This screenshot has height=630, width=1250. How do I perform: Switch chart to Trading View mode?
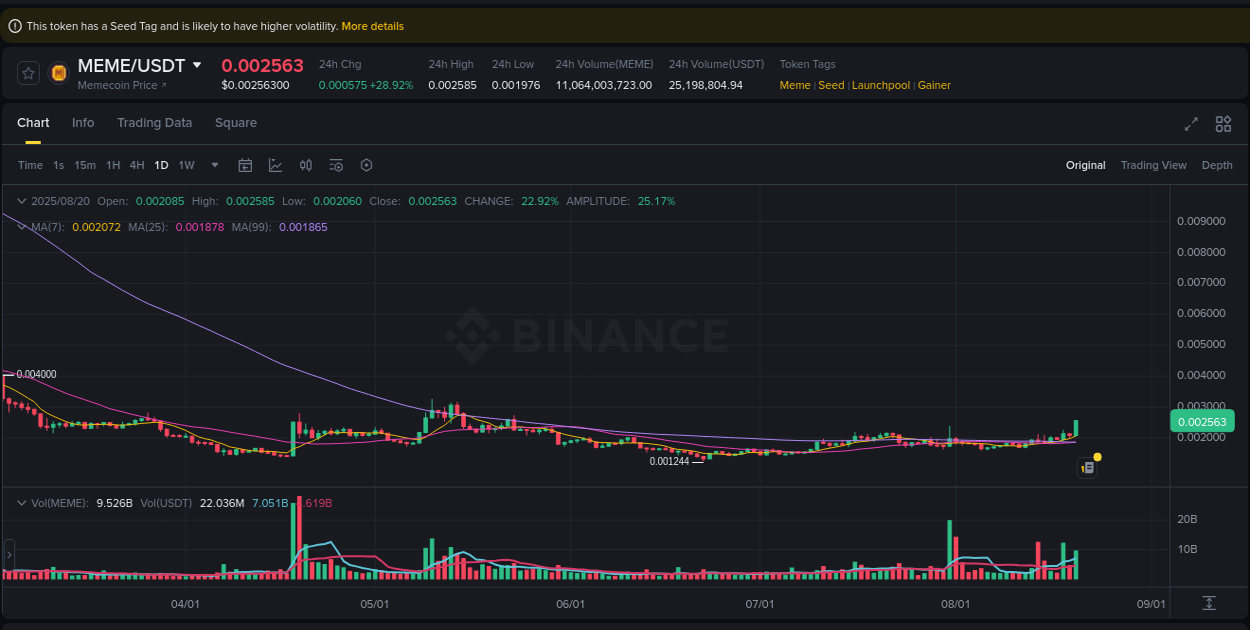pos(1153,165)
